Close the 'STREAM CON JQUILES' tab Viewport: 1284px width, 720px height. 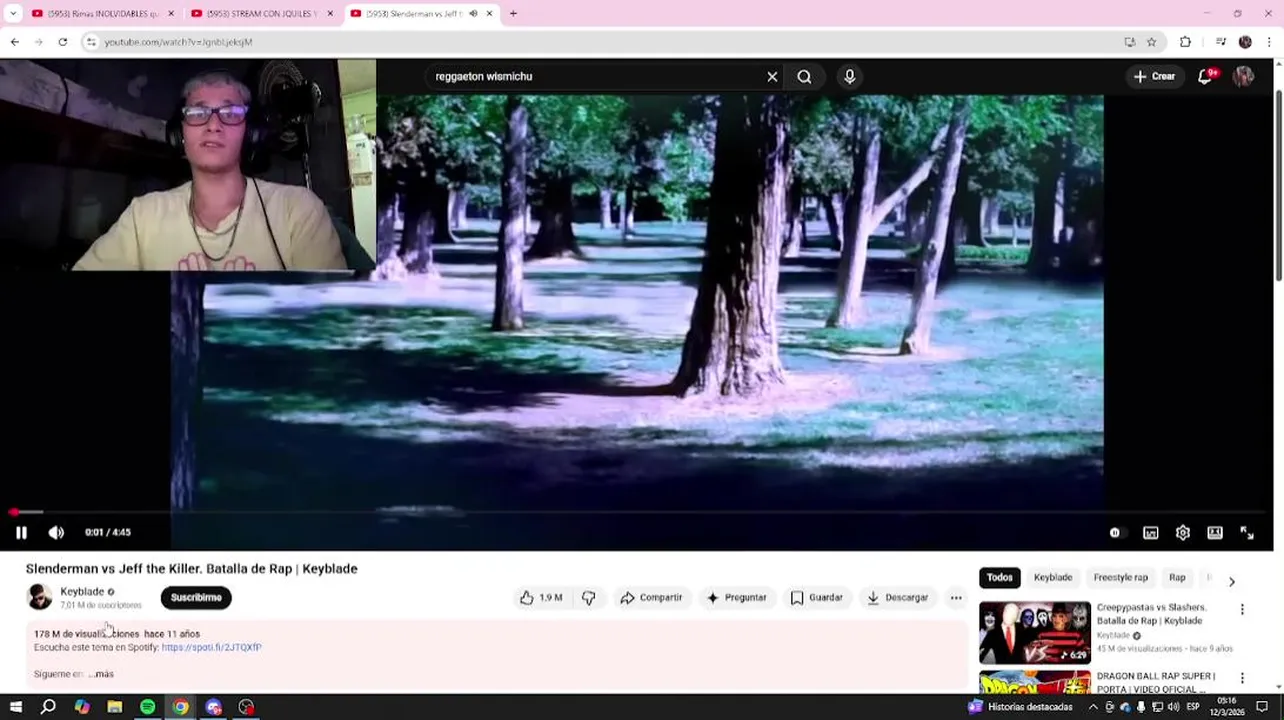pos(330,14)
